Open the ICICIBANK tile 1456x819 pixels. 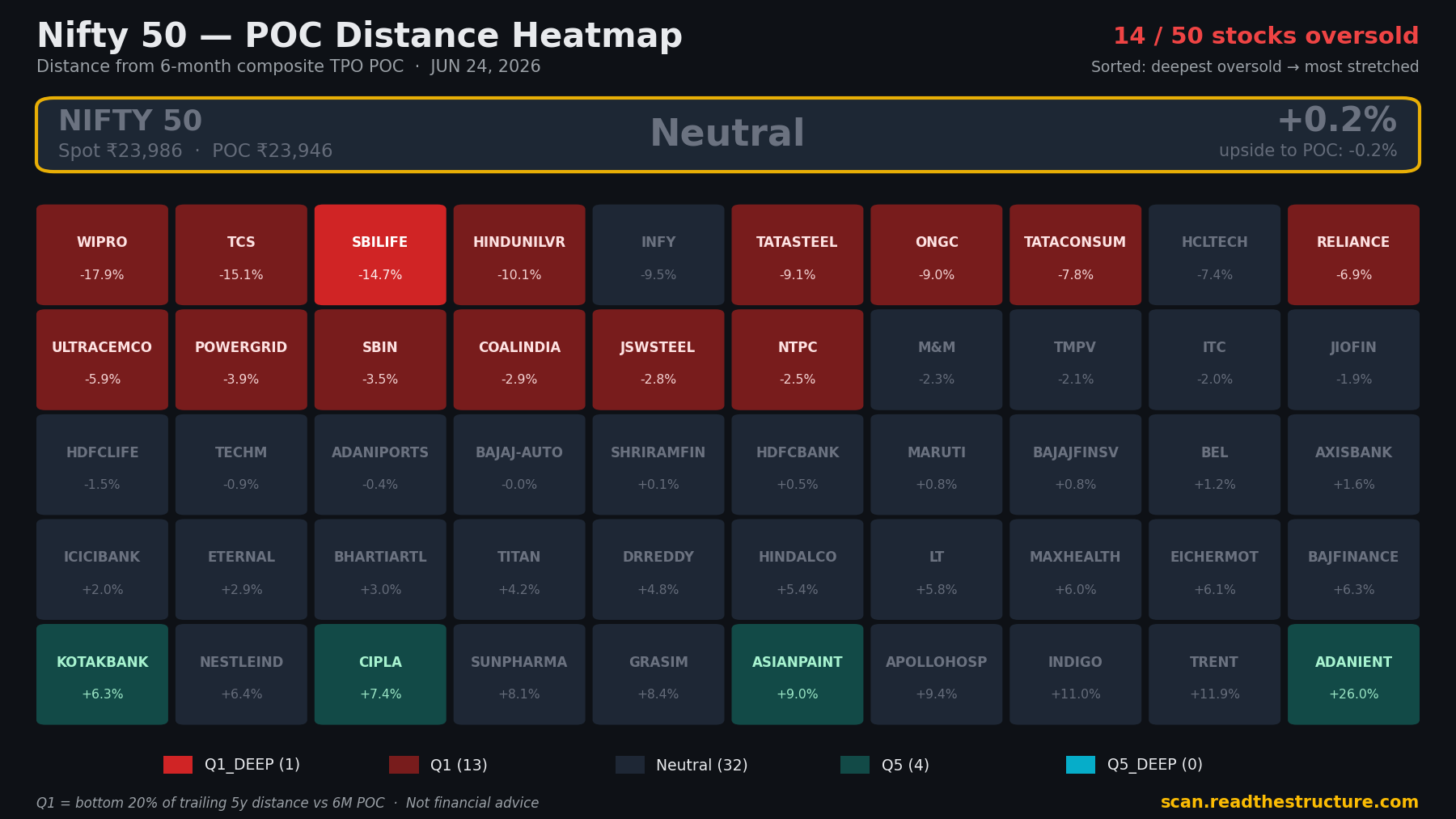point(102,570)
